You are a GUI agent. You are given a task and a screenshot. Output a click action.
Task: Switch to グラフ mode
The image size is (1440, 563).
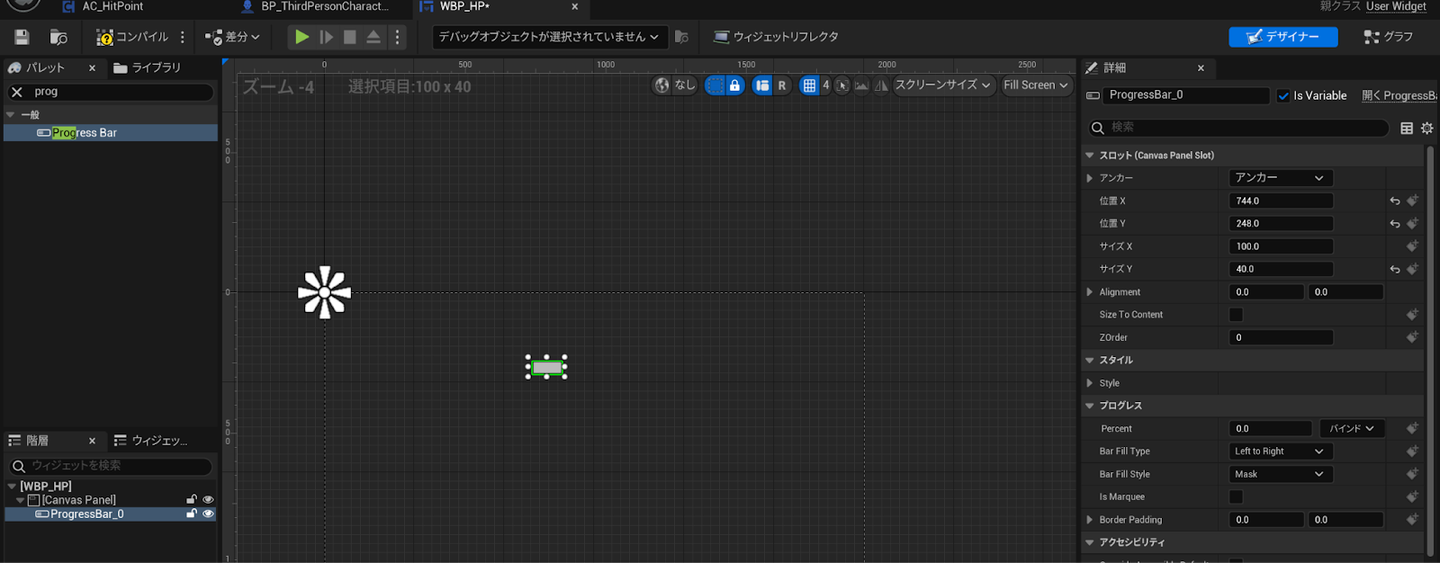(1388, 37)
